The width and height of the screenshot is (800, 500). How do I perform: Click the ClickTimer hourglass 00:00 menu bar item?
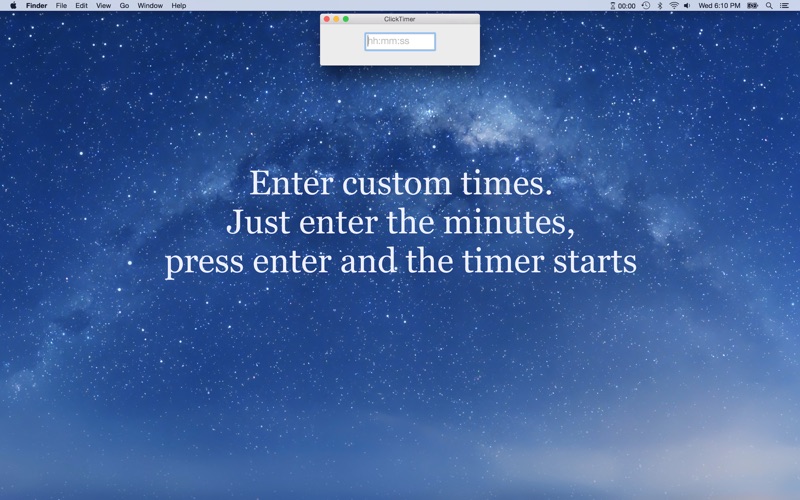point(622,6)
